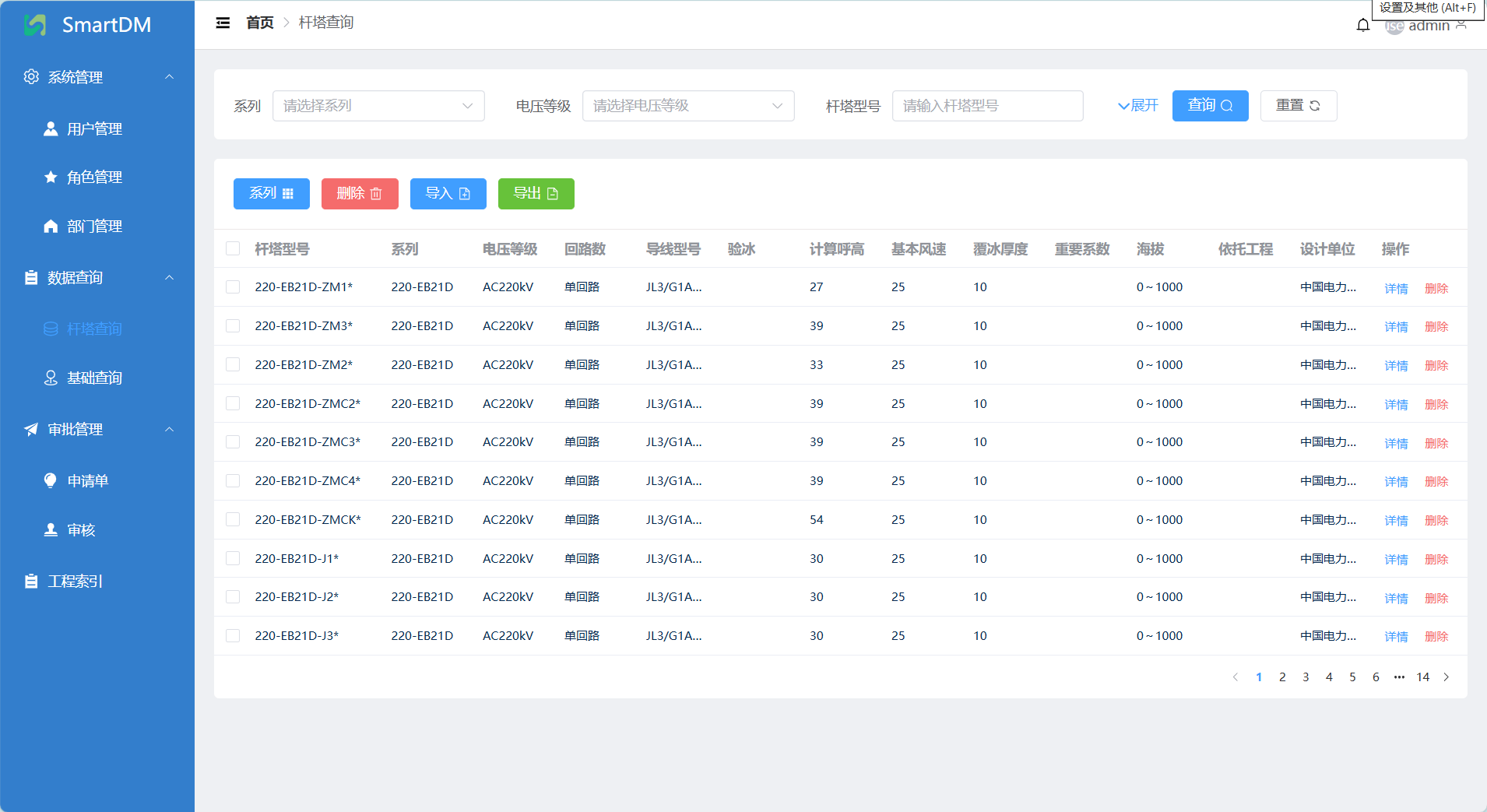This screenshot has height=812, width=1487.
Task: Open 部门管理 menu item
Action: (x=97, y=226)
